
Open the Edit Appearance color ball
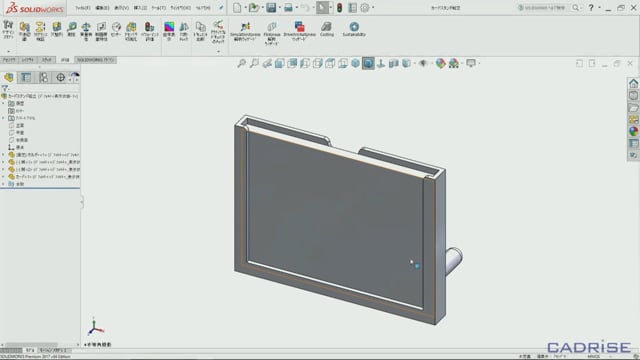point(440,63)
